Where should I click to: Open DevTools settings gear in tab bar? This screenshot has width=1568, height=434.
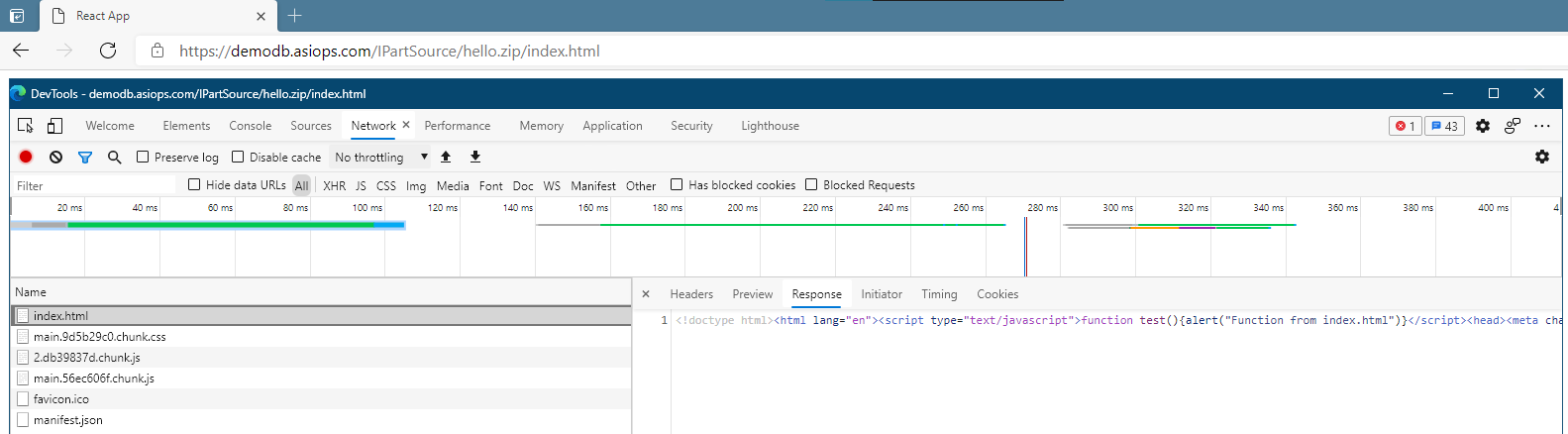tap(1483, 126)
